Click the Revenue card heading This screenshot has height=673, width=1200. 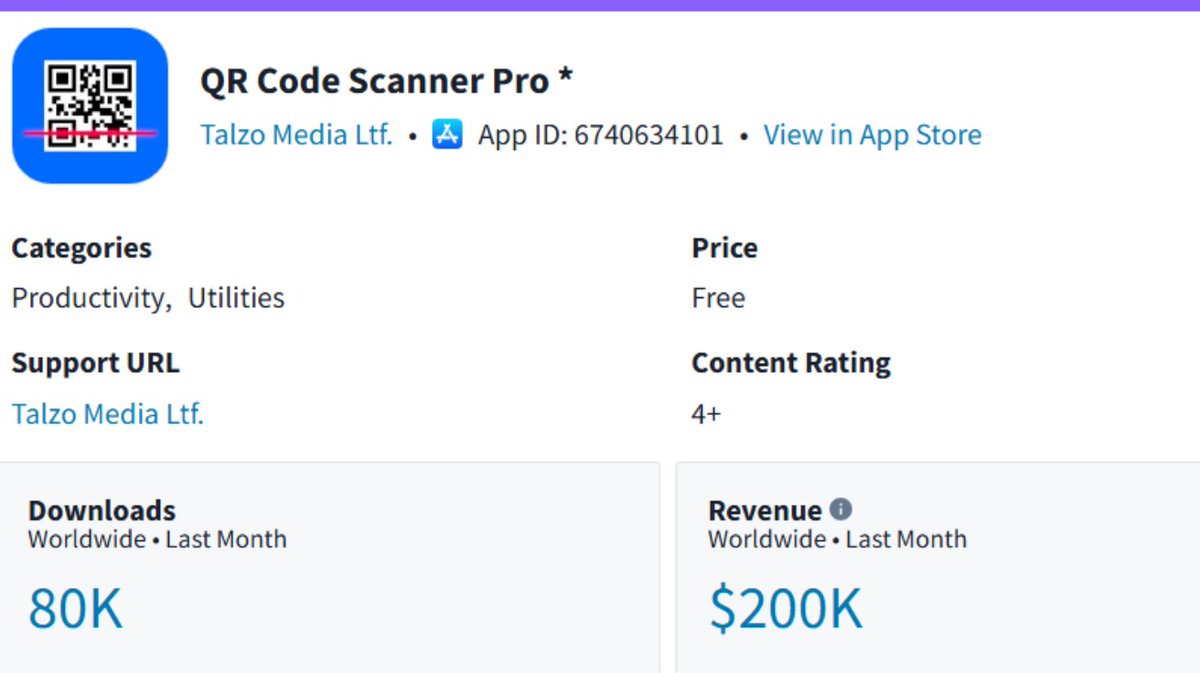[x=765, y=510]
